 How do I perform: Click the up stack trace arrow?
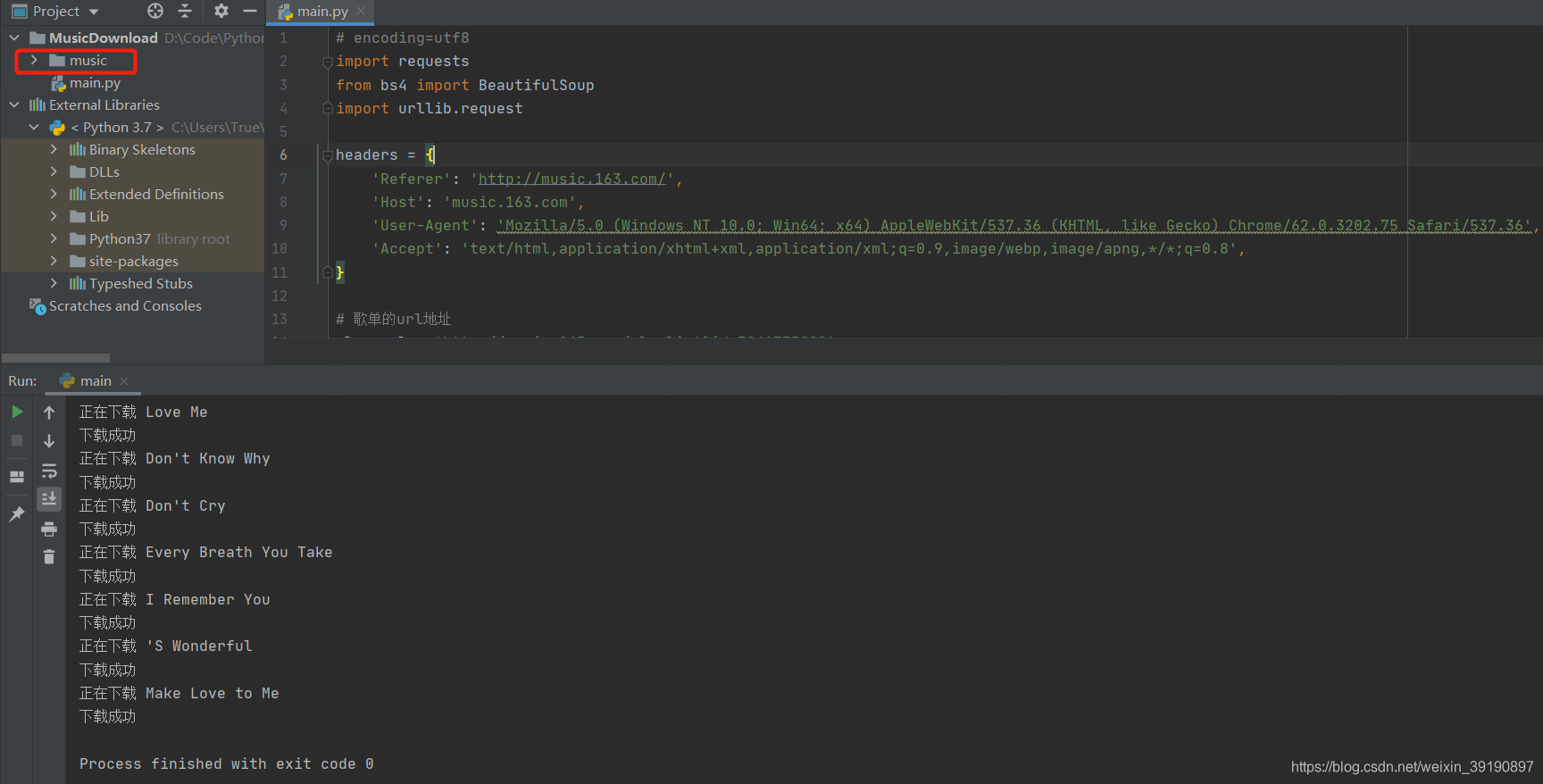pos(49,412)
